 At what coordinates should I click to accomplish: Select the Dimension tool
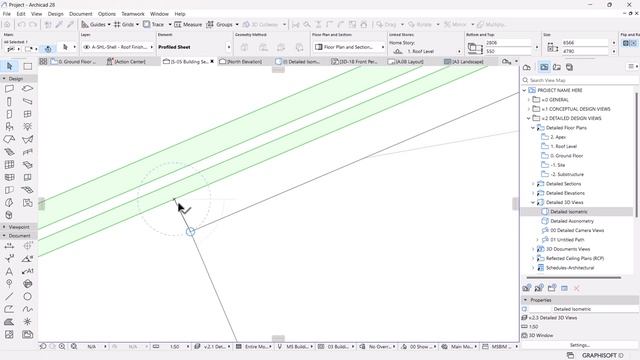[9, 246]
